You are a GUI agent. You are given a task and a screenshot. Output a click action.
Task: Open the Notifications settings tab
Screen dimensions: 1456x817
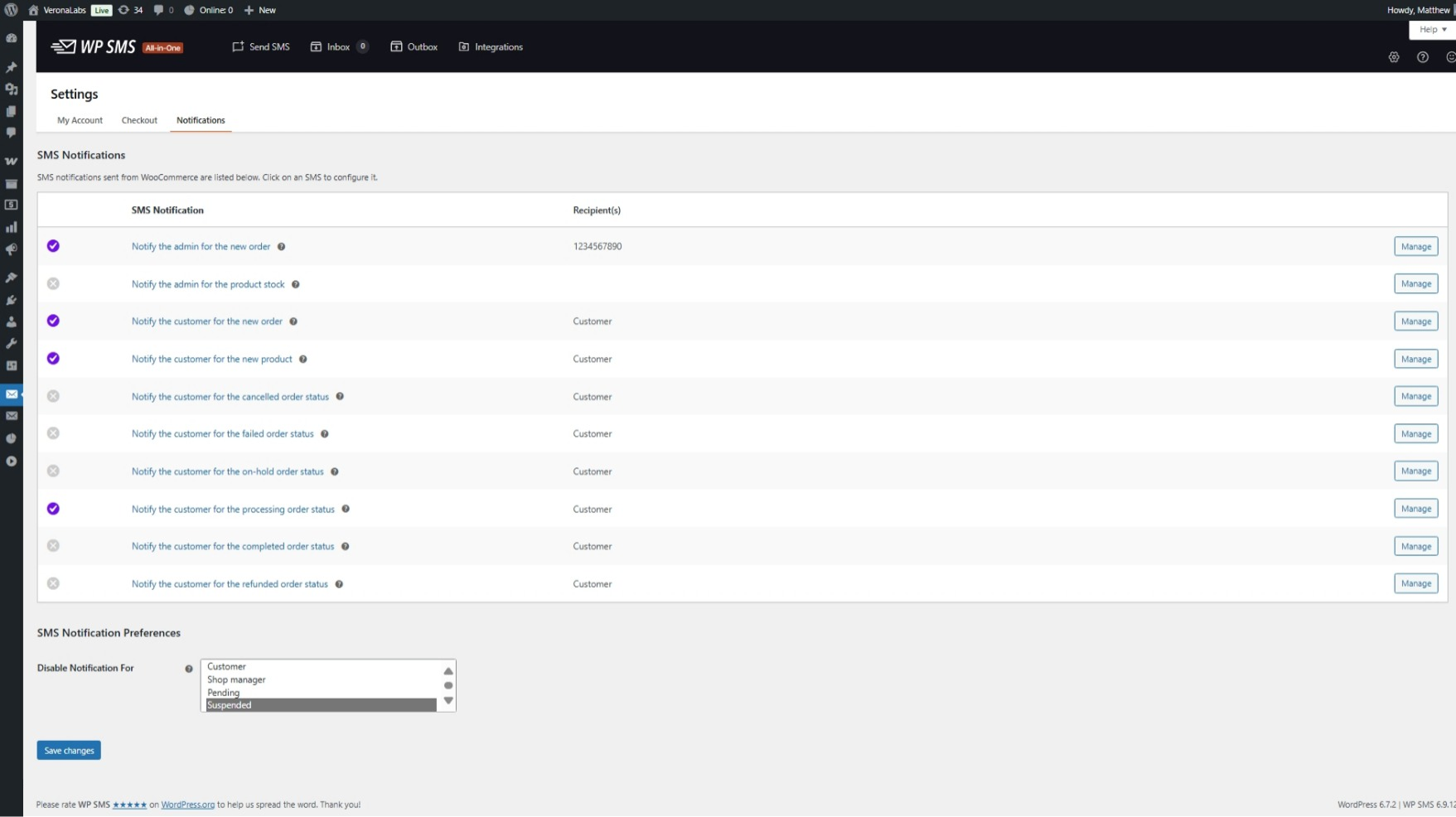click(201, 120)
